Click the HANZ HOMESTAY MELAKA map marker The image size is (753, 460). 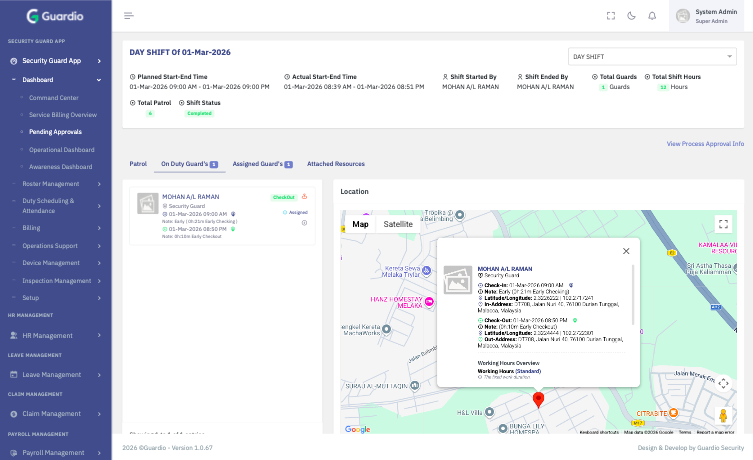pos(429,302)
